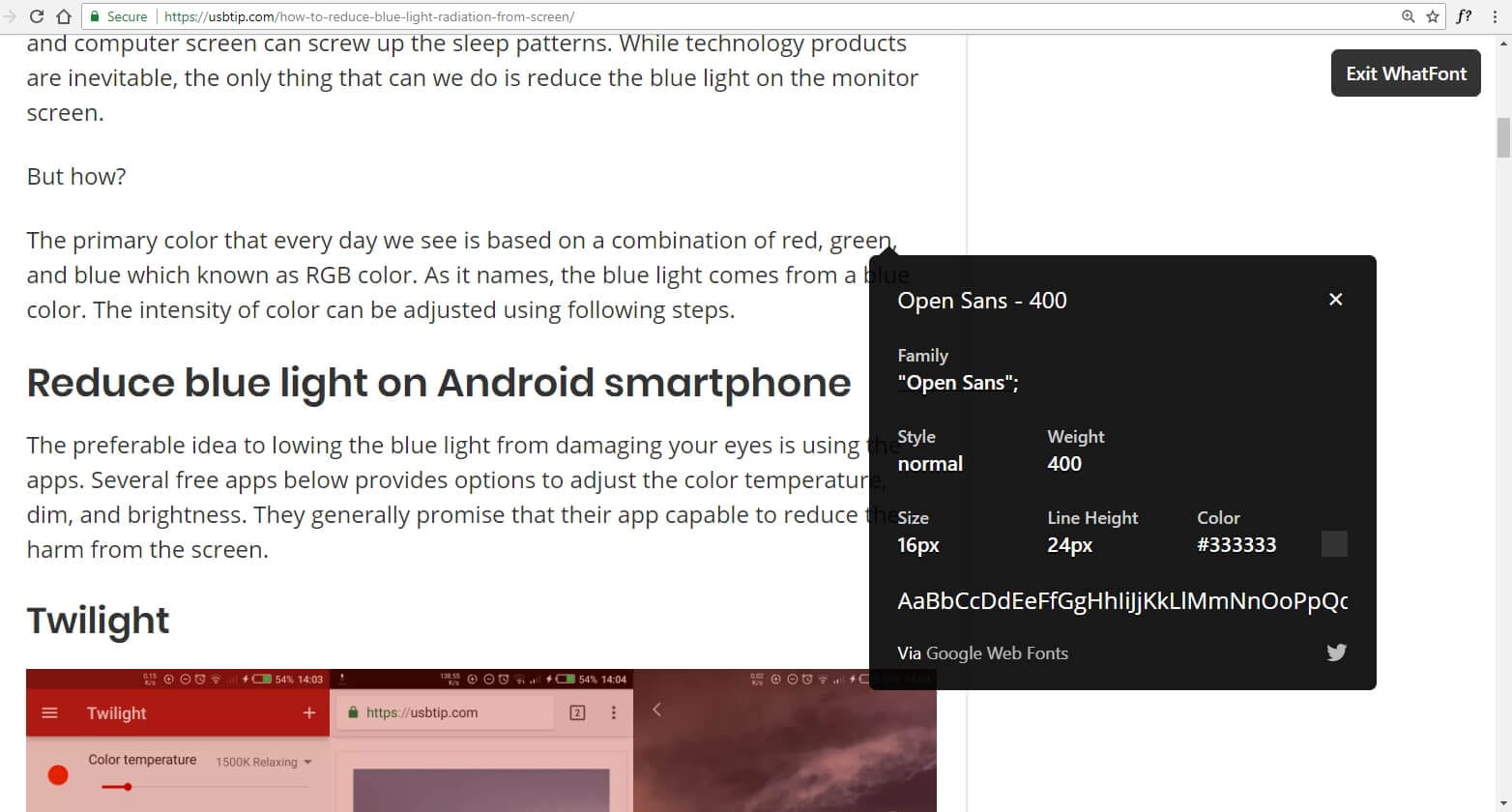1512x812 pixels.
Task: Toggle the WhatFont extension icon
Action: pos(1465,16)
